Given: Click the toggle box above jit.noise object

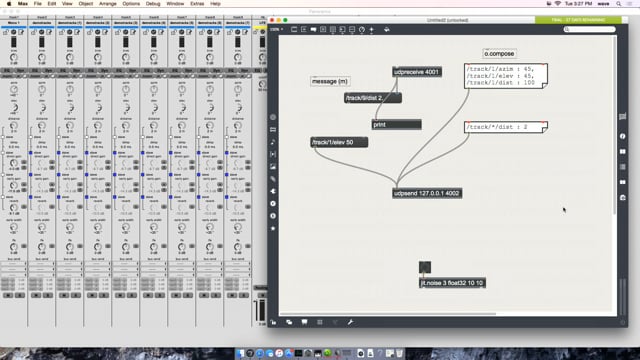Looking at the screenshot, I should pos(425,267).
